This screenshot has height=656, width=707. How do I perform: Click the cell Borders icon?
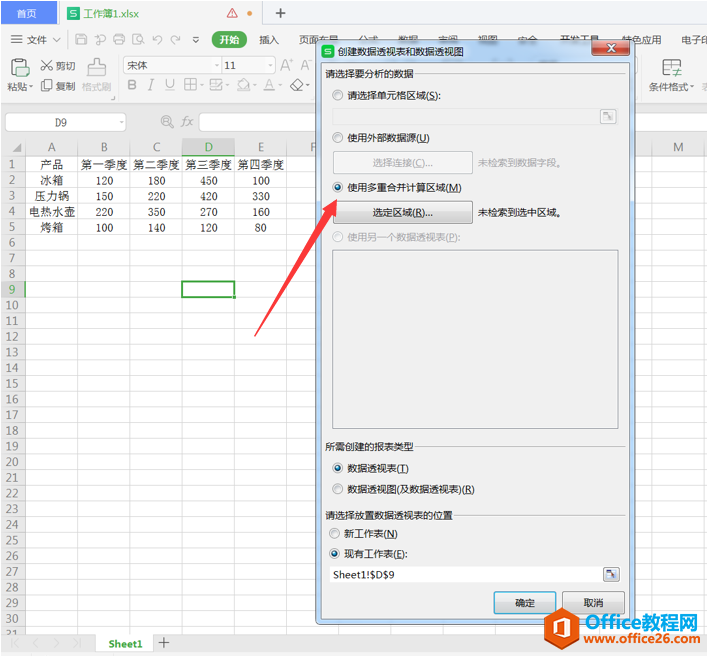click(x=190, y=85)
